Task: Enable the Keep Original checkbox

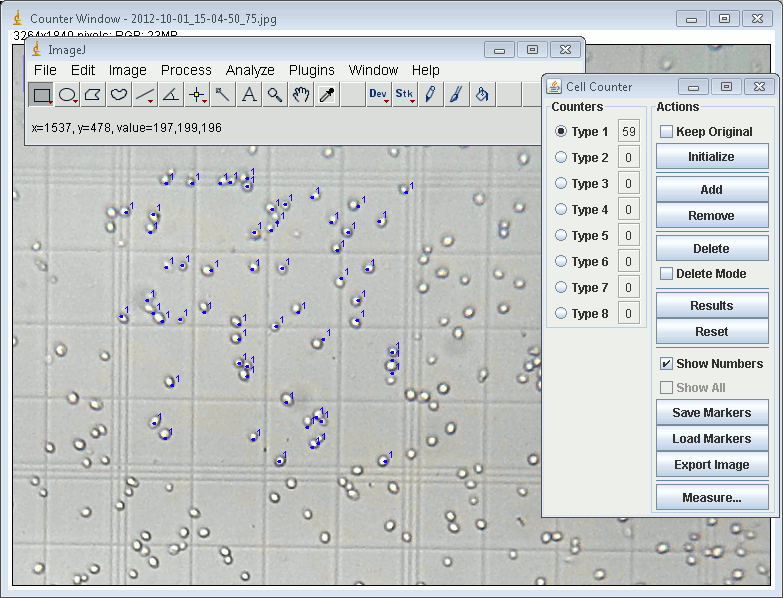Action: [667, 131]
